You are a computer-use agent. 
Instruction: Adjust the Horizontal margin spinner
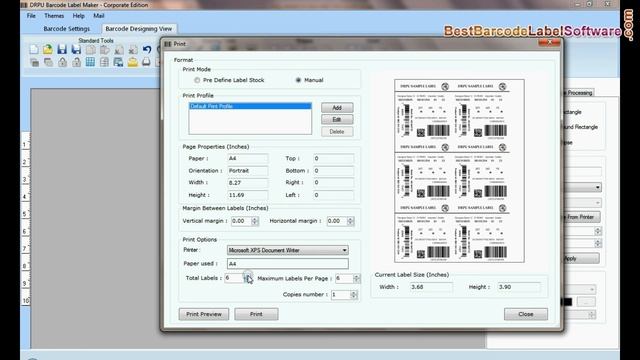pyautogui.click(x=350, y=221)
